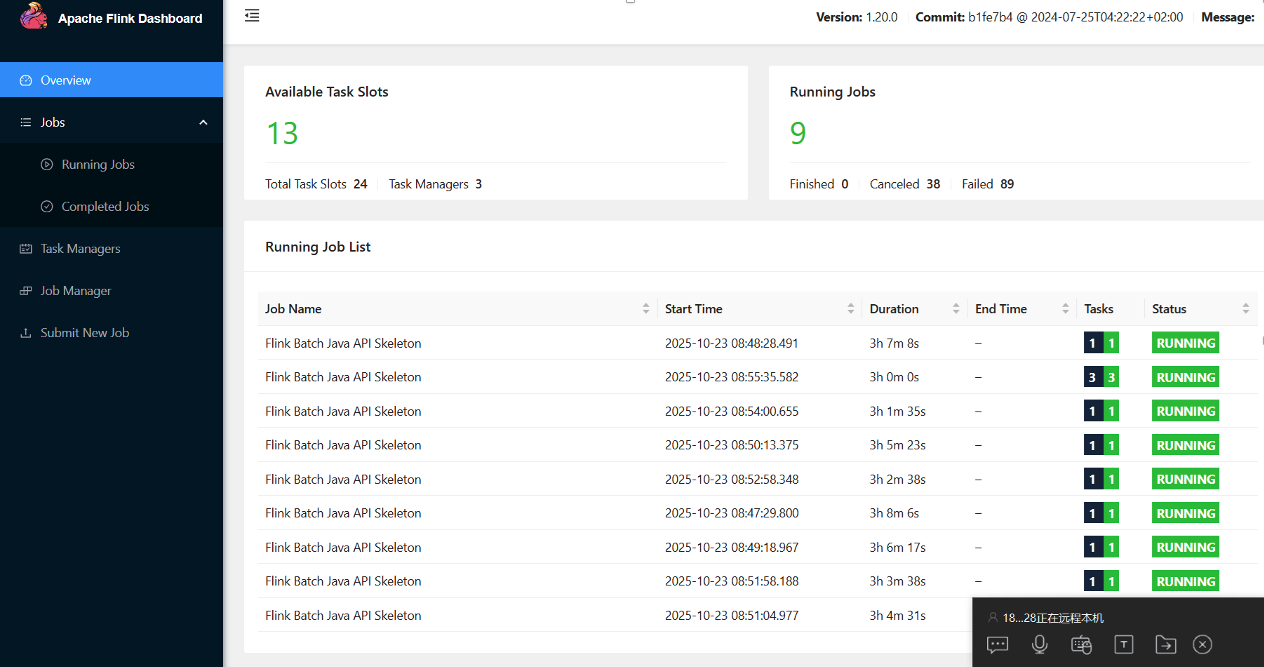The height and width of the screenshot is (667, 1264).
Task: Open Running Jobs in the sidebar
Action: click(98, 164)
